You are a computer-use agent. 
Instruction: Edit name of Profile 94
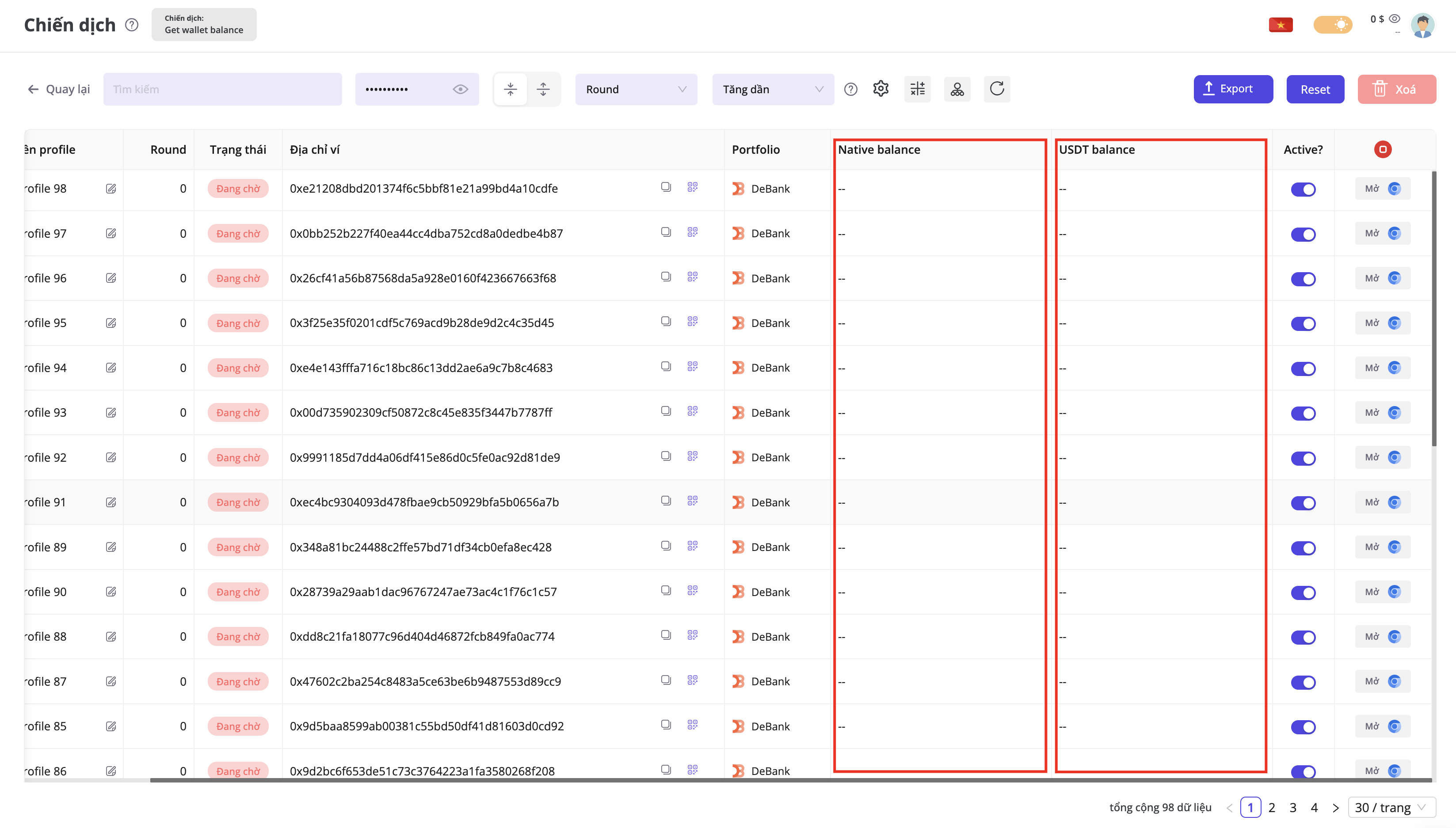111,367
